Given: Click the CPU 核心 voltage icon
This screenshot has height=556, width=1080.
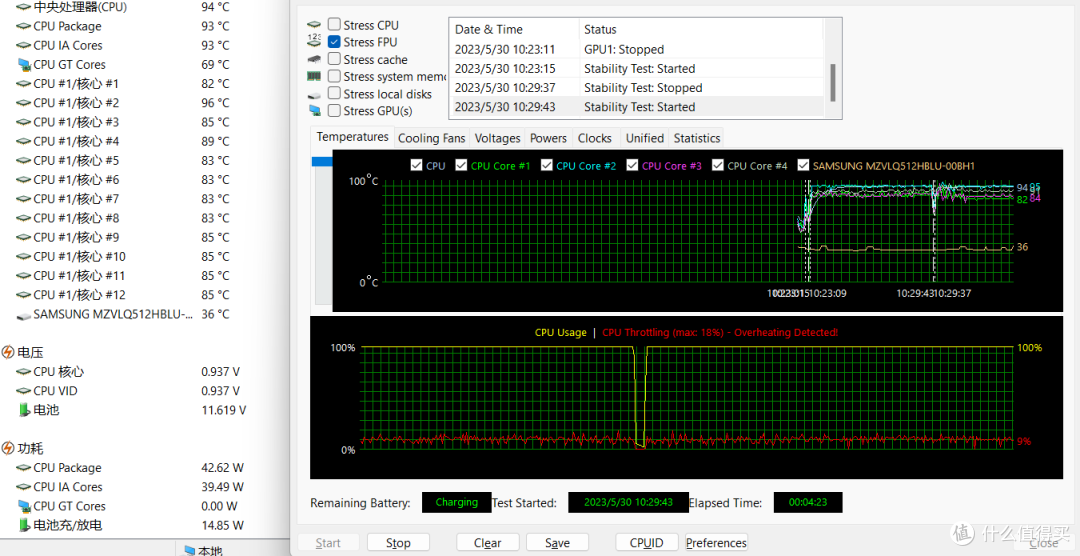Looking at the screenshot, I should tap(23, 372).
